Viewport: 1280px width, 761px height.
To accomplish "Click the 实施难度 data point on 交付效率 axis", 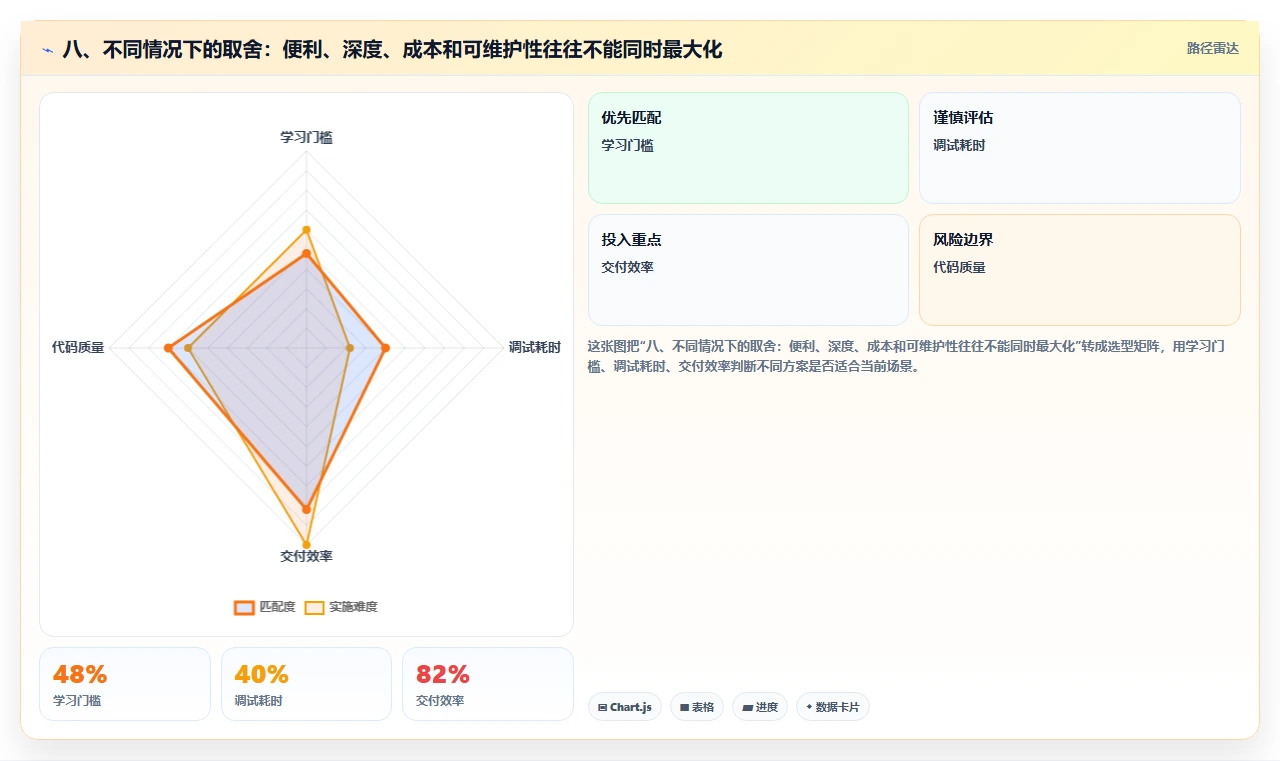I will (x=307, y=545).
